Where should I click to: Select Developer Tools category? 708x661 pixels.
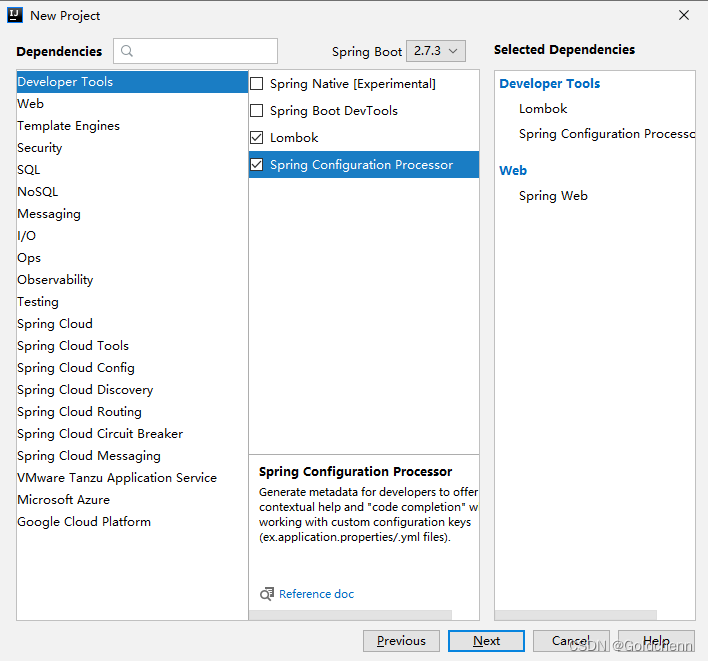pos(132,82)
